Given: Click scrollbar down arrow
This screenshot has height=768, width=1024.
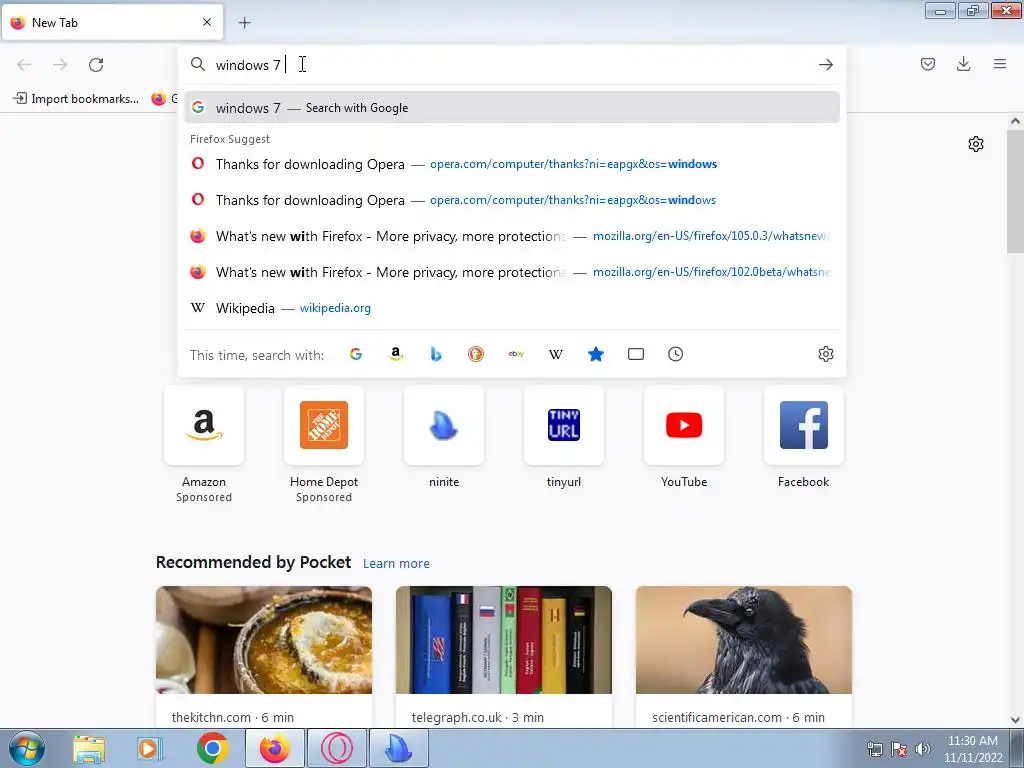Looking at the screenshot, I should [1015, 720].
